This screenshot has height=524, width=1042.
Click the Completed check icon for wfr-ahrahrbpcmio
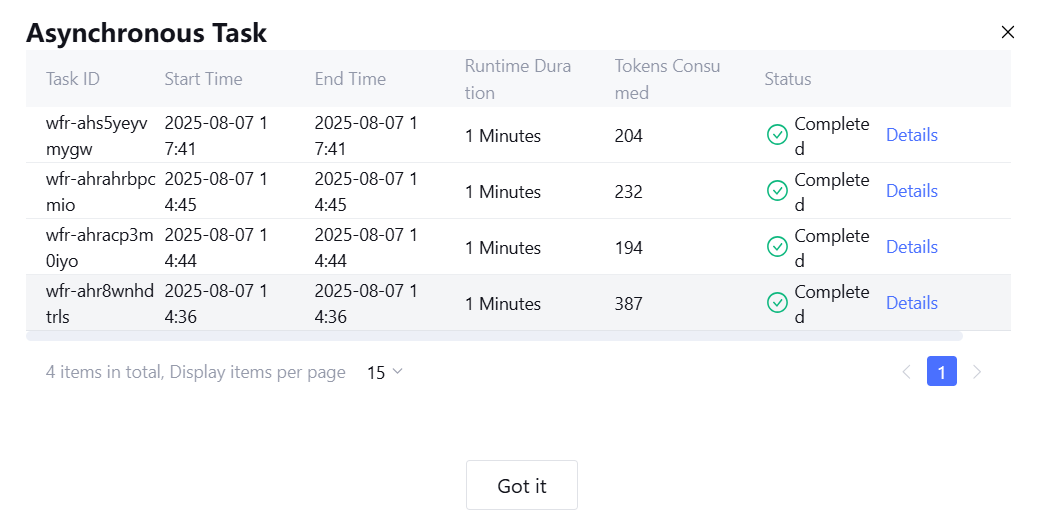(777, 191)
